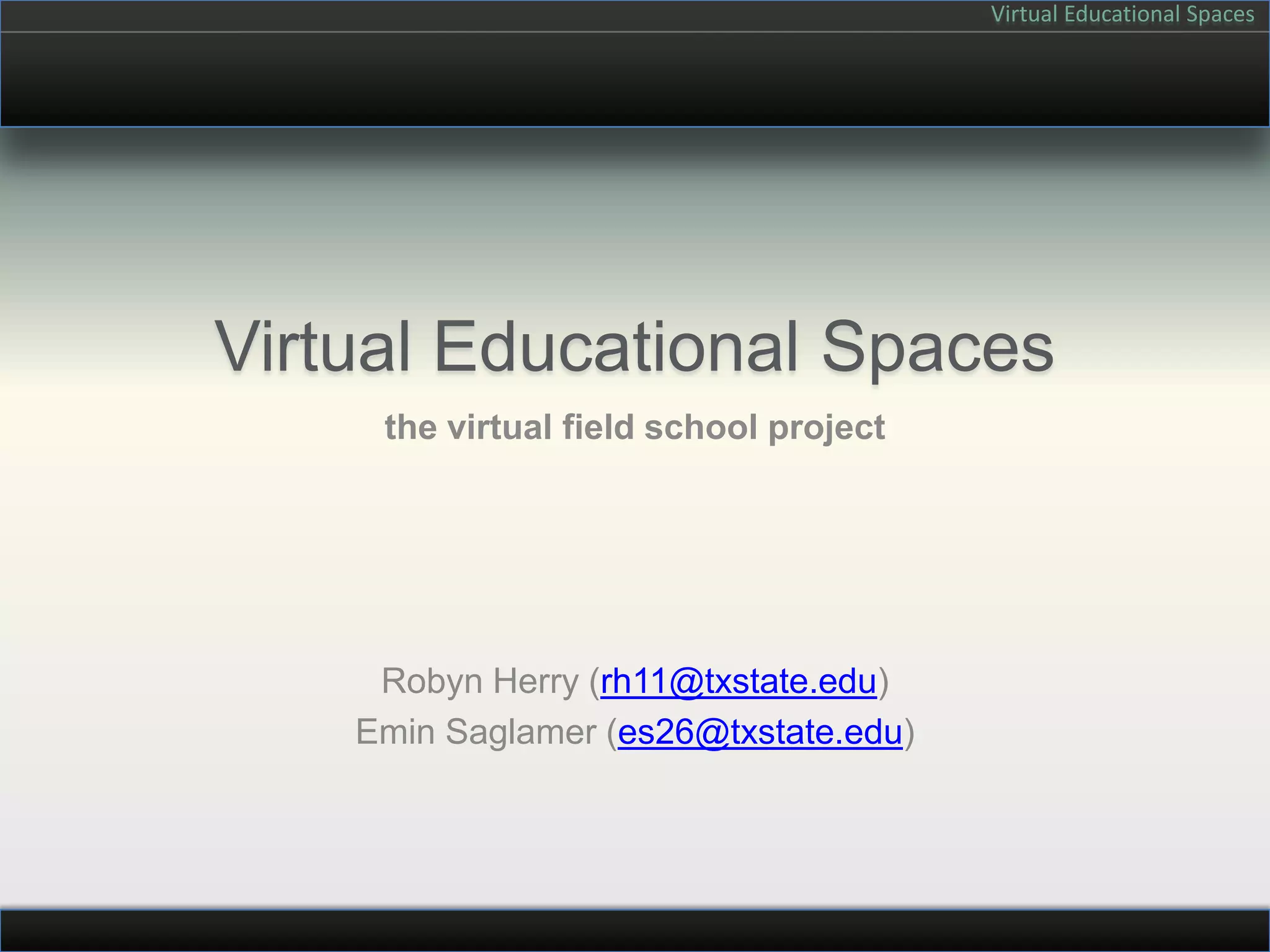Screen dimensions: 1270x952
Task: Select the author name 'Robyn Herry'
Action: pos(480,681)
